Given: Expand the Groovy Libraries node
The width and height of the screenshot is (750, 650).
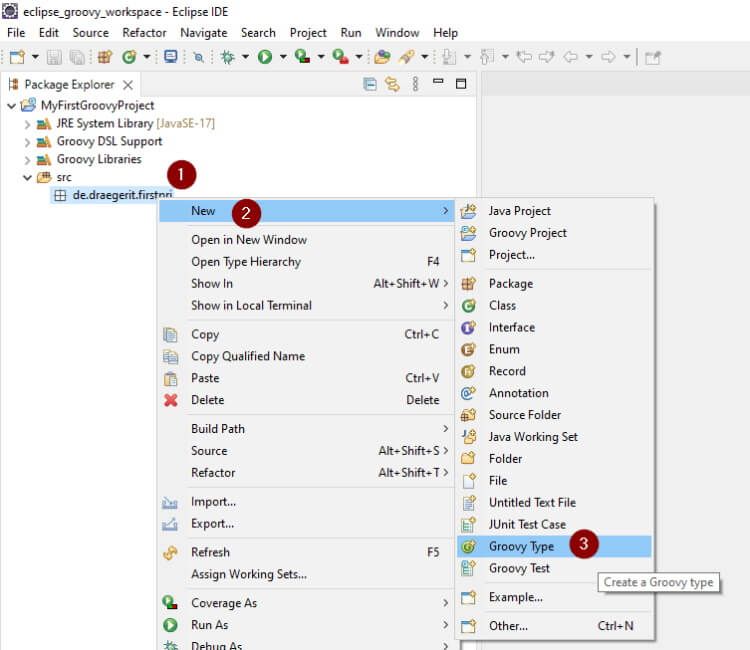Looking at the screenshot, I should pyautogui.click(x=28, y=160).
